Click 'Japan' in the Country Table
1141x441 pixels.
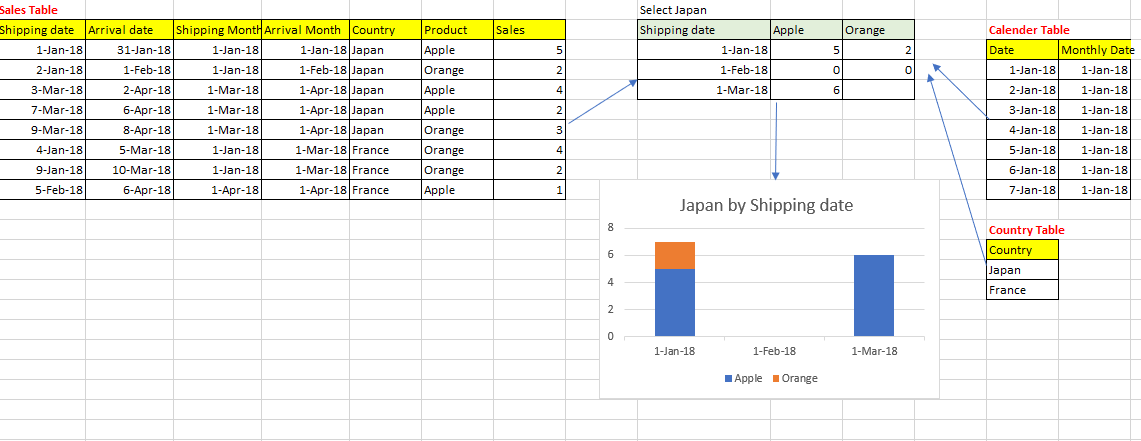1022,270
